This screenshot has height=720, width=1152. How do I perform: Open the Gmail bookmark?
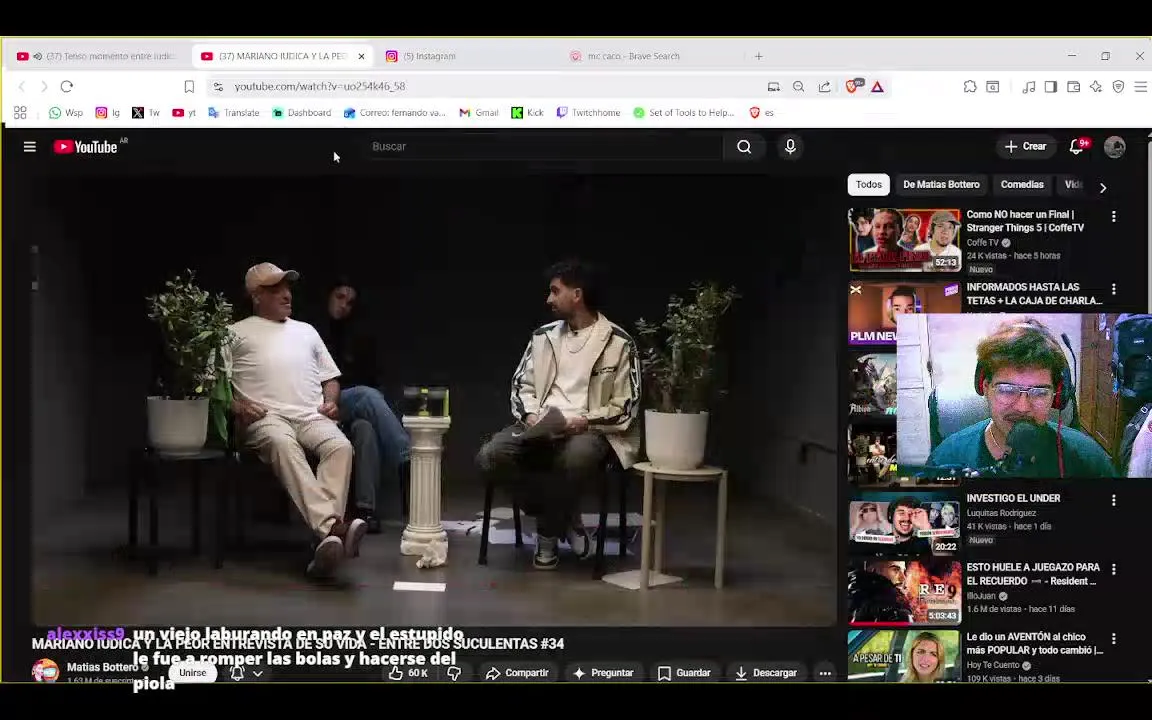point(479,112)
